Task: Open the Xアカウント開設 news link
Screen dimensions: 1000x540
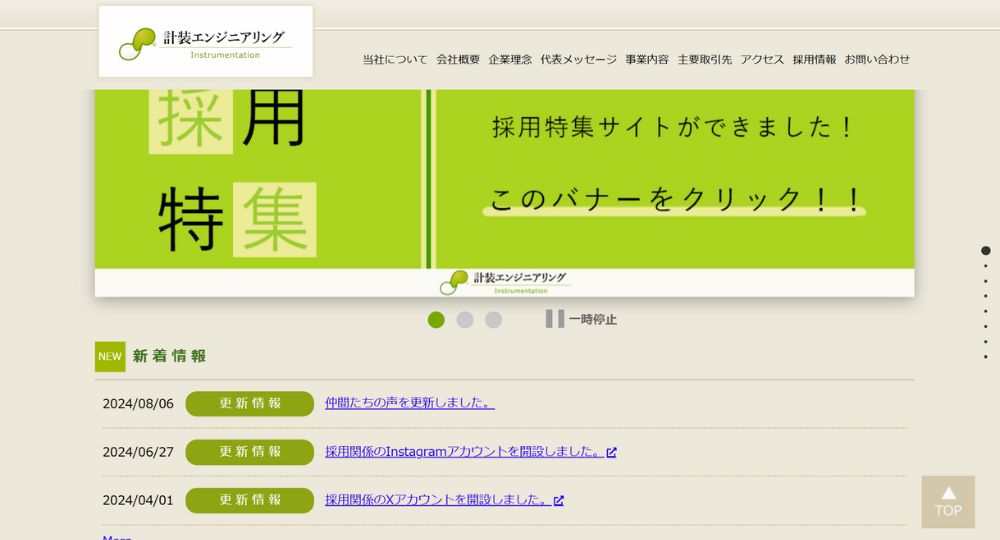Action: point(438,500)
